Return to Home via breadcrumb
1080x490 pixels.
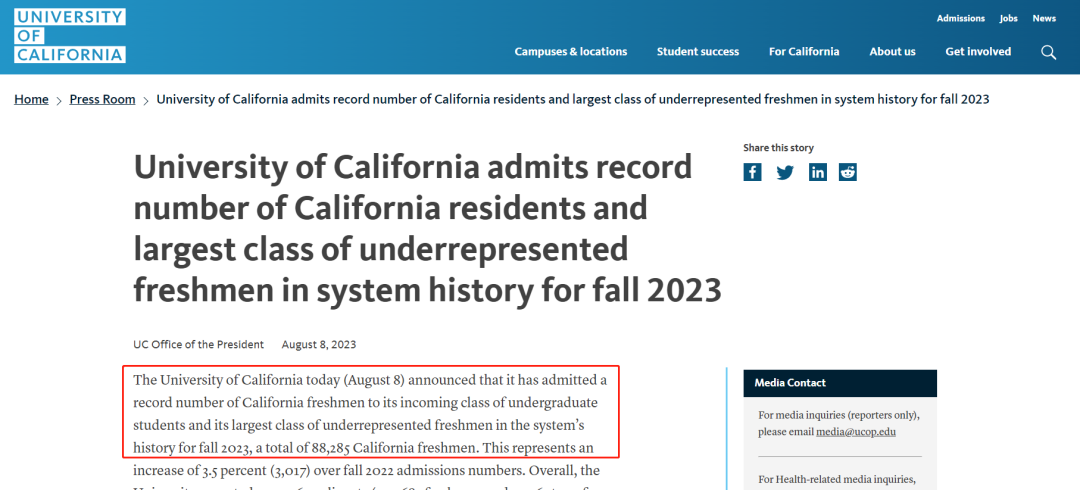pyautogui.click(x=31, y=100)
